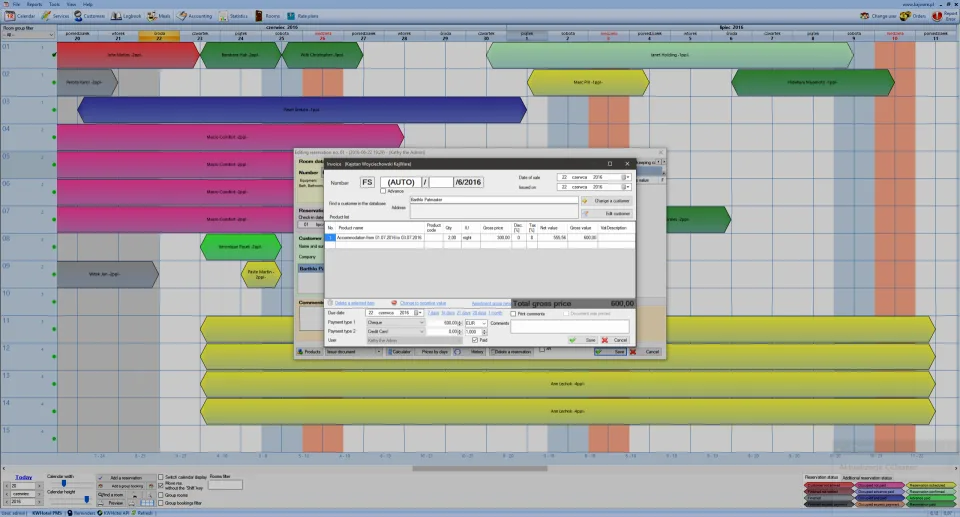Jump to Today link
The image size is (960, 517).
23,477
